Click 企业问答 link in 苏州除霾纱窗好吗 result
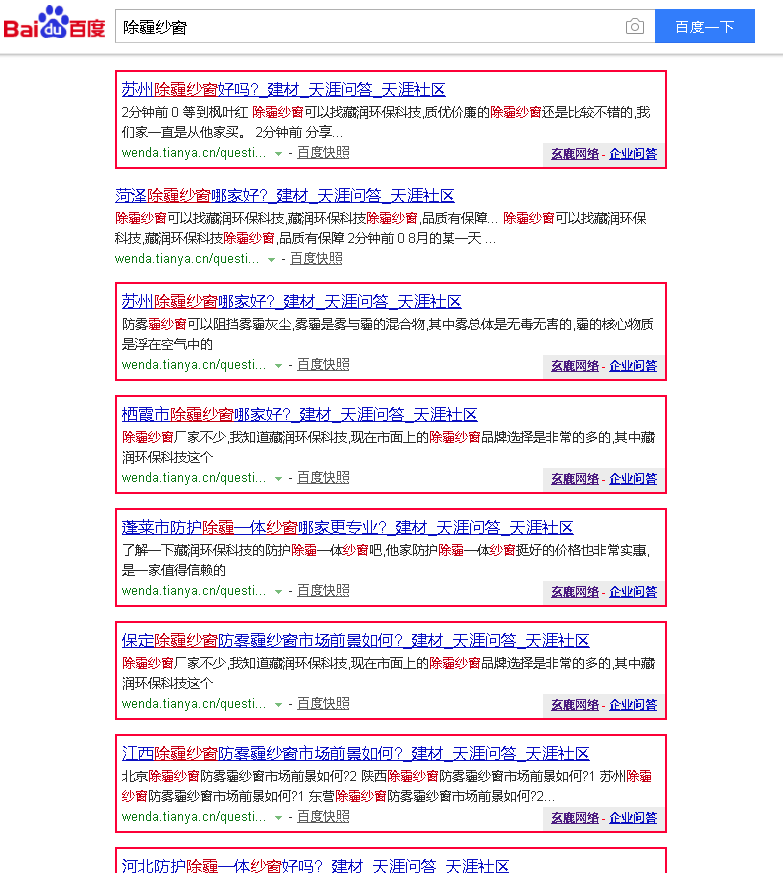The height and width of the screenshot is (873, 783). click(633, 154)
